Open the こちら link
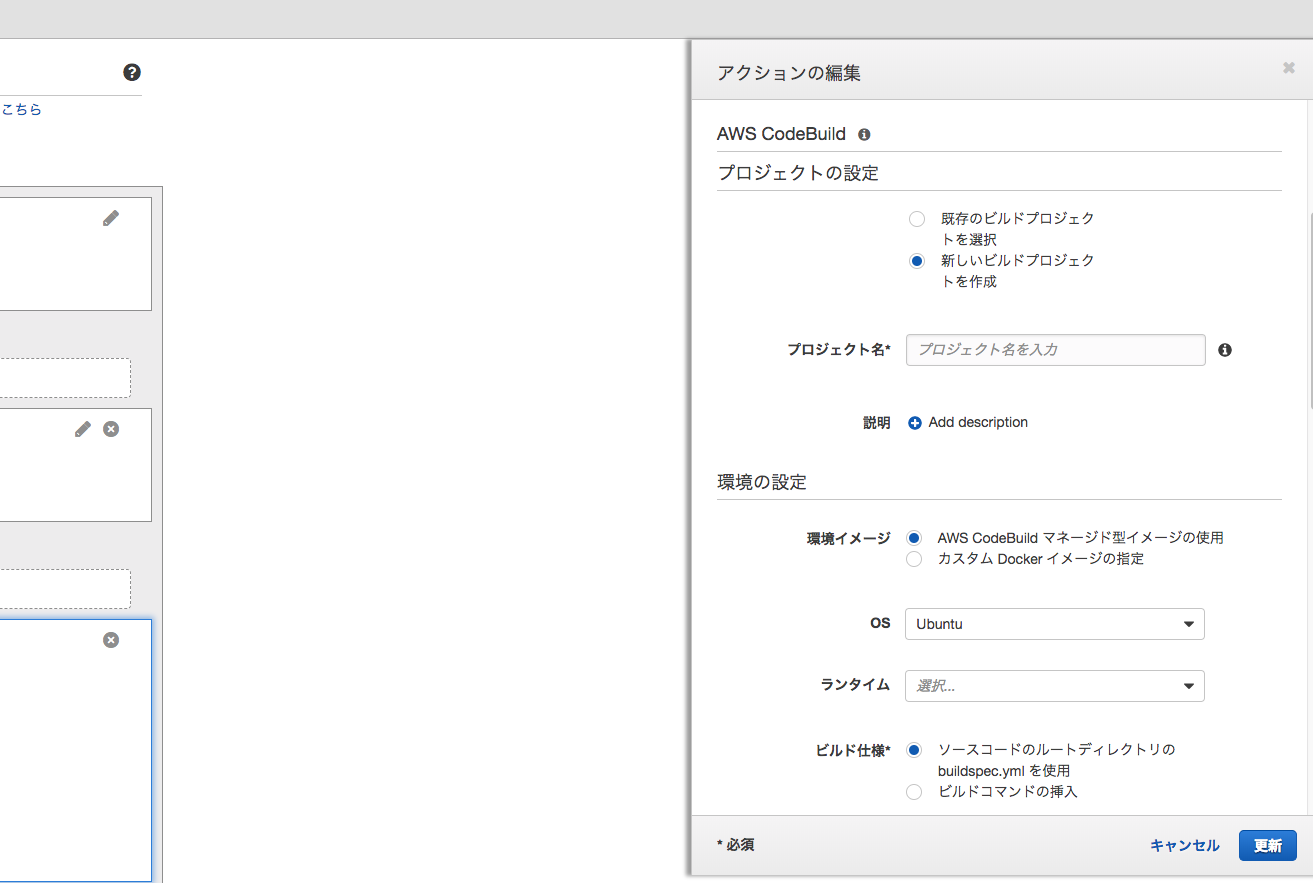Image resolution: width=1313 pixels, height=883 pixels. 22,109
